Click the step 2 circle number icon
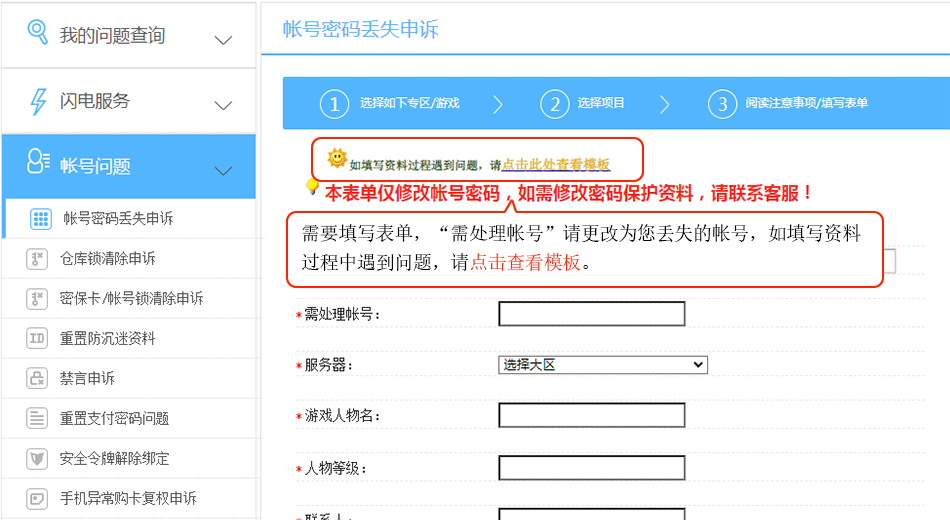Image resolution: width=950 pixels, height=520 pixels. (x=554, y=104)
